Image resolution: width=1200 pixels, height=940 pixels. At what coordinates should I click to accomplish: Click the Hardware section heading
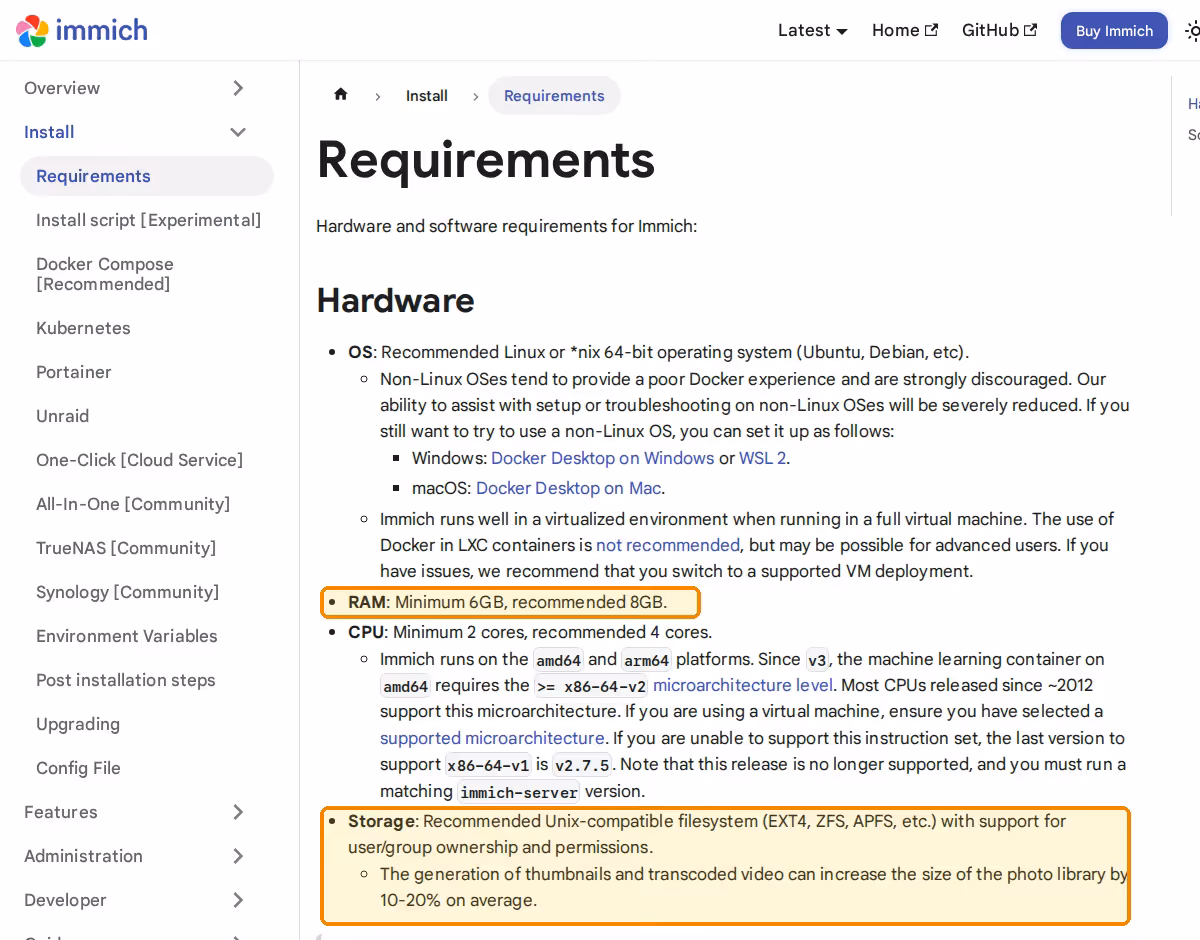(396, 300)
